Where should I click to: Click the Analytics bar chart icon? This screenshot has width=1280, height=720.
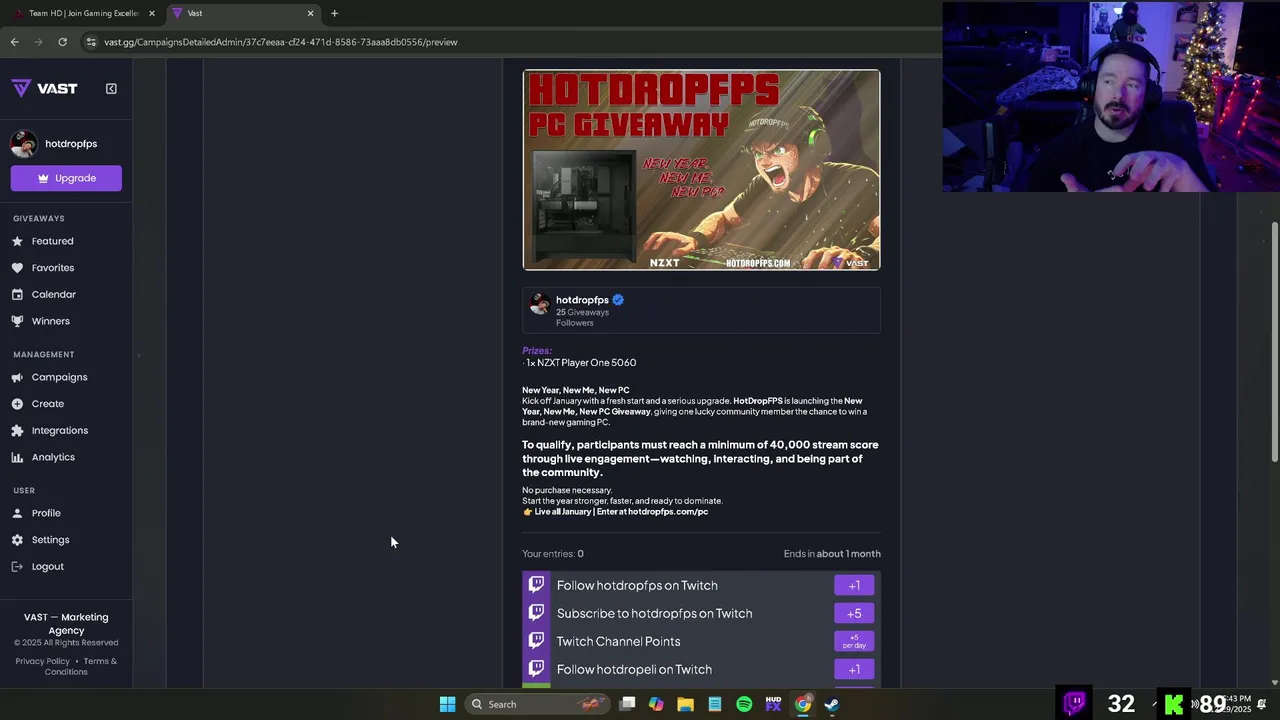(17, 457)
